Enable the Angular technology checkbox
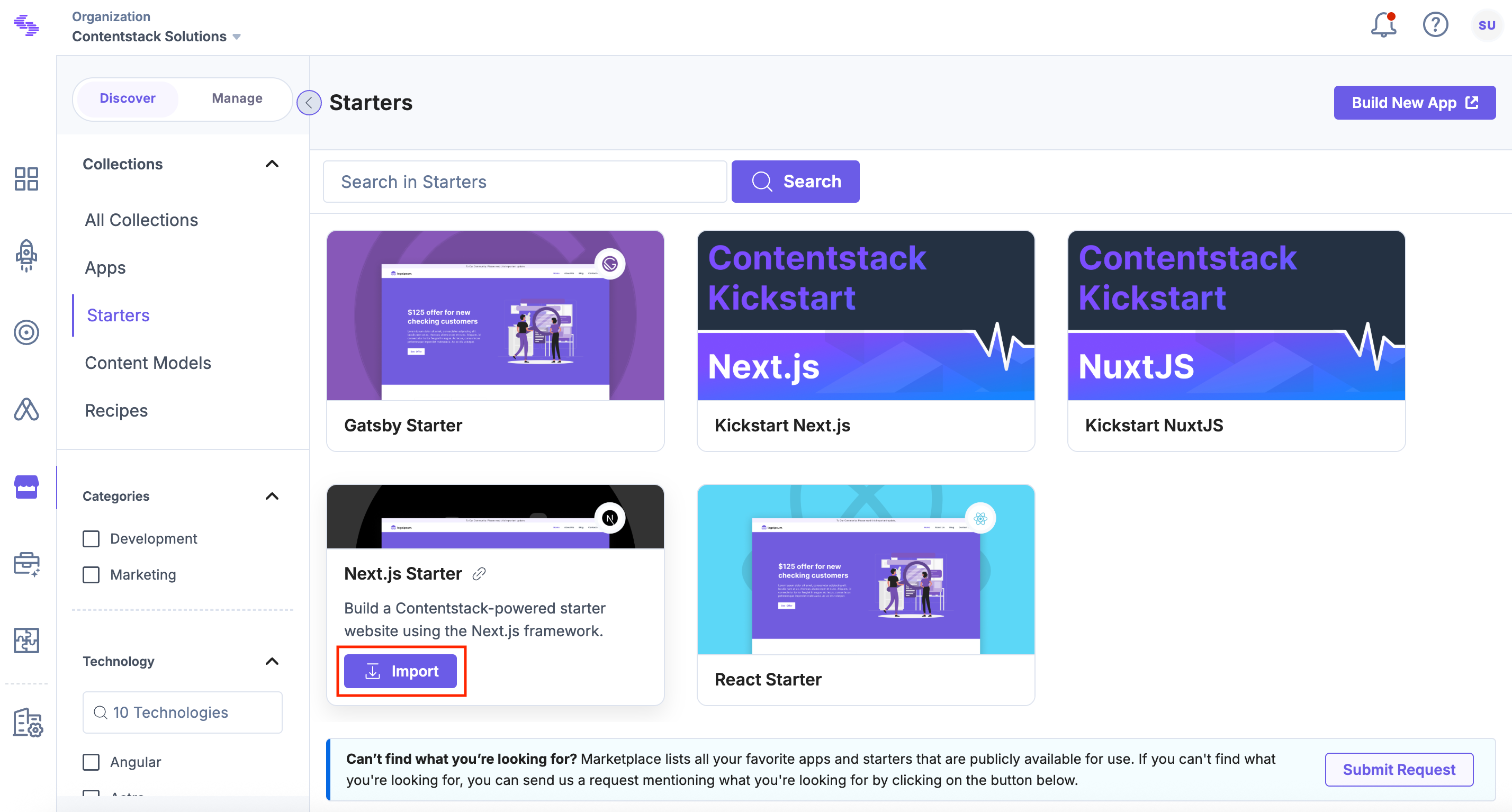1512x812 pixels. pyautogui.click(x=91, y=762)
